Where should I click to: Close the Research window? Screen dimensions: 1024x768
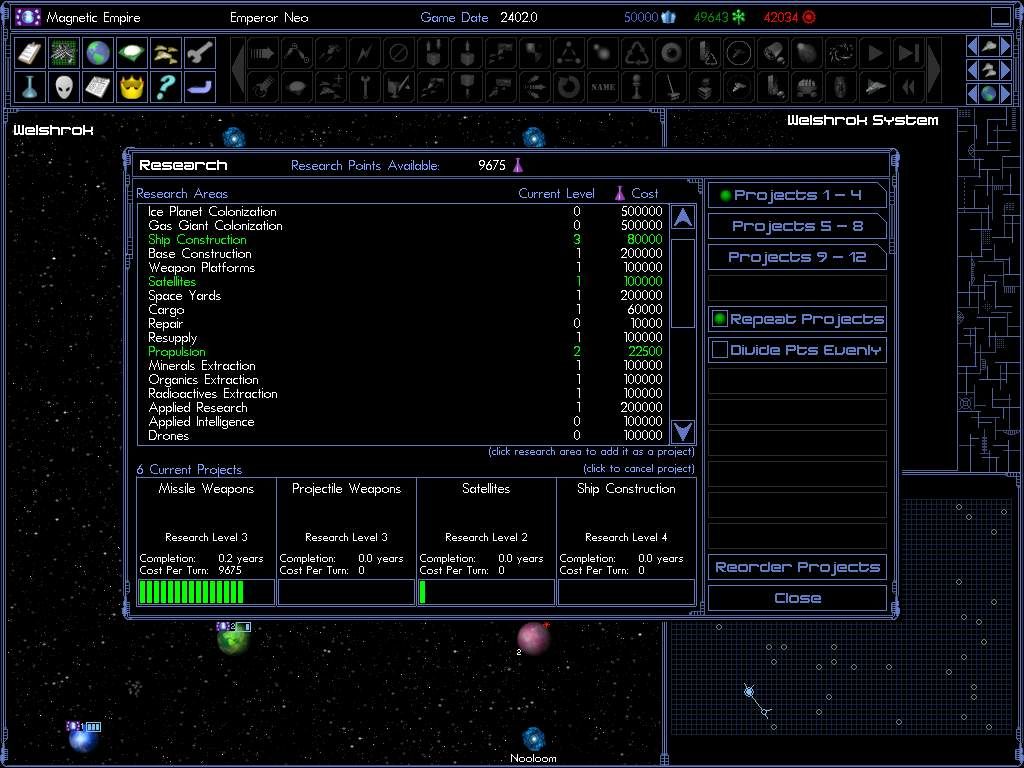click(x=797, y=598)
